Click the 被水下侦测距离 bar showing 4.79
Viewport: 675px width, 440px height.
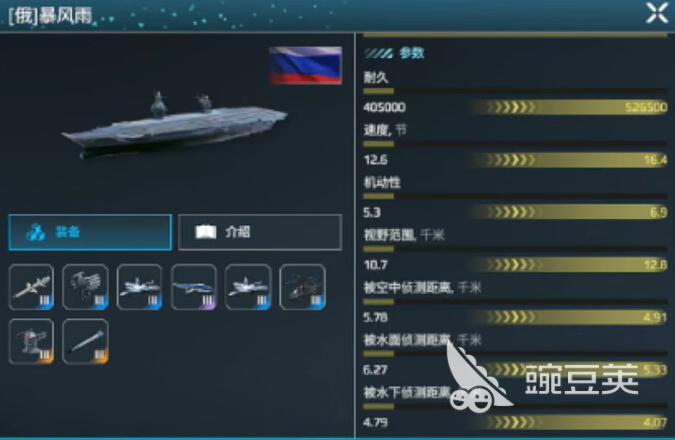[515, 422]
